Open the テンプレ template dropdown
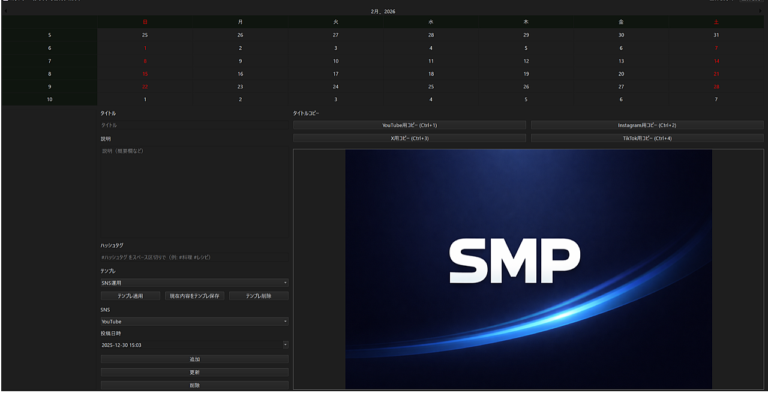768x402 pixels. tap(194, 283)
